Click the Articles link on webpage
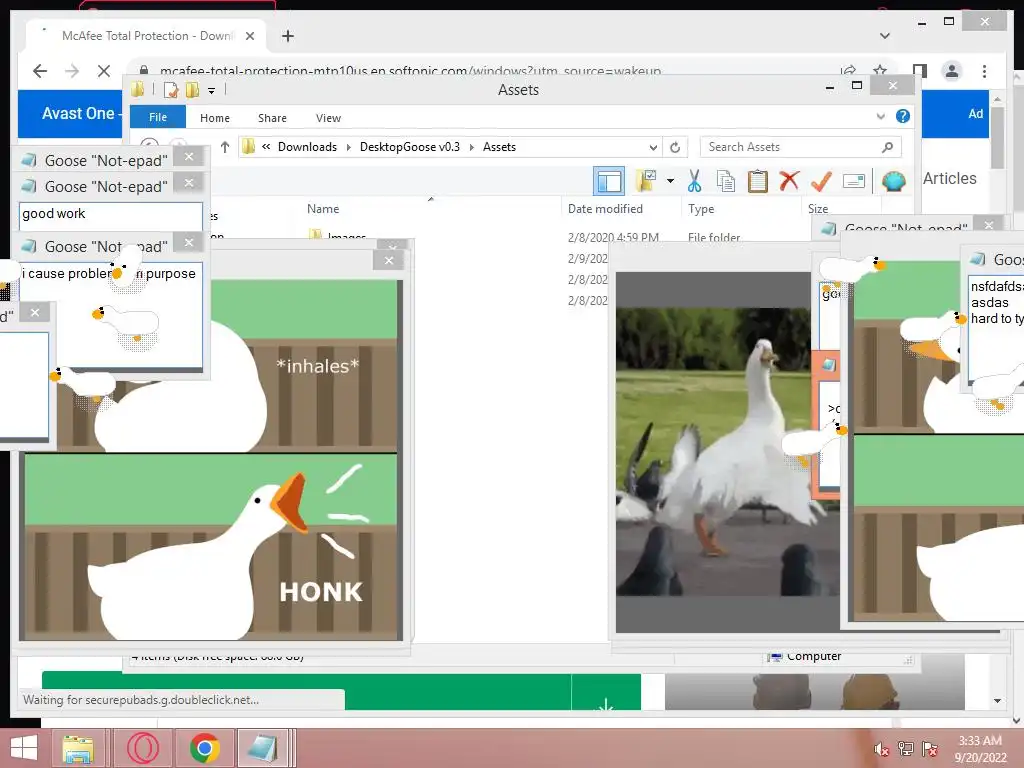Viewport: 1024px width, 768px height. coord(950,178)
